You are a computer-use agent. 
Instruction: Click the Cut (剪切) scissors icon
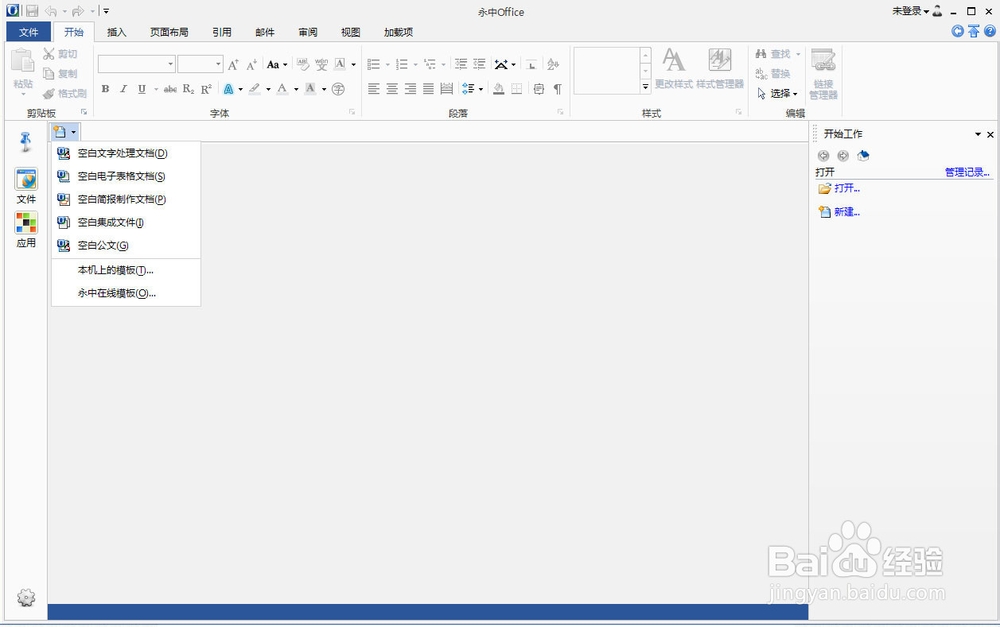(x=48, y=54)
